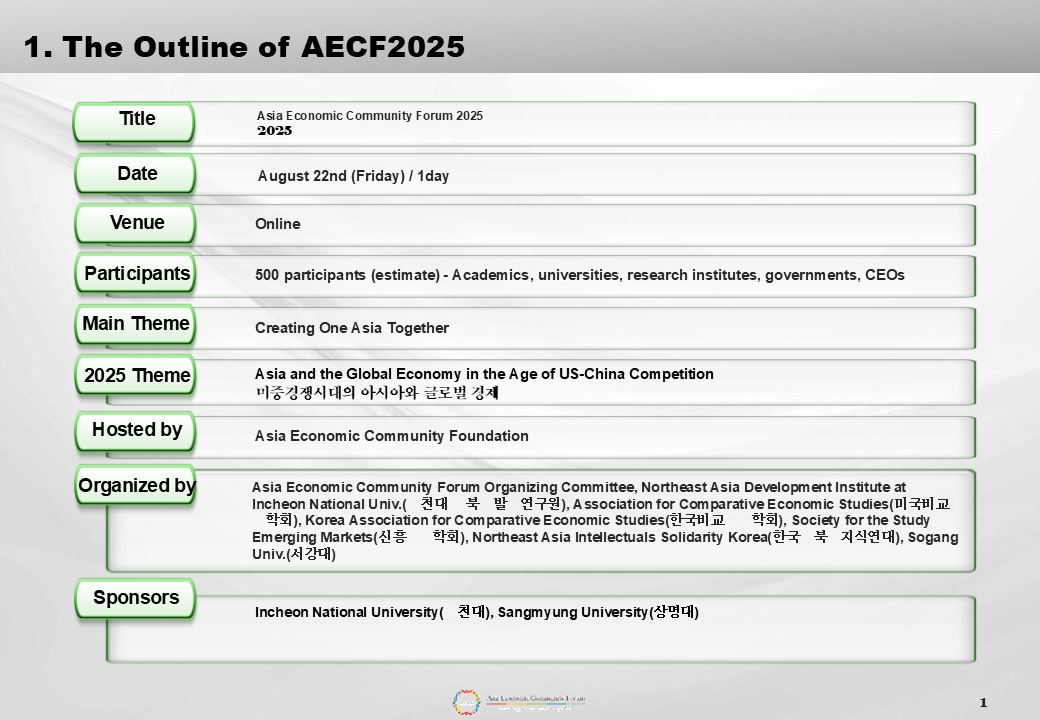
Task: Select the green '2025 Theme' label box
Action: click(135, 375)
